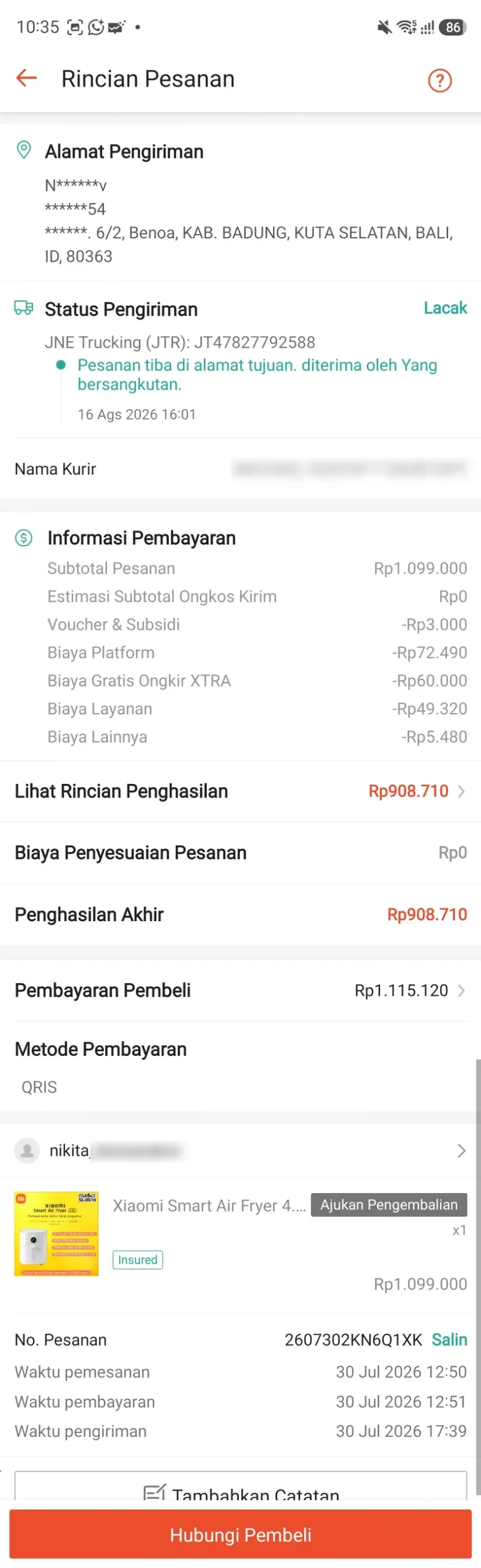Viewport: 481px width, 1568px height.
Task: Tap Hubungi Pembeli button
Action: (240, 1534)
